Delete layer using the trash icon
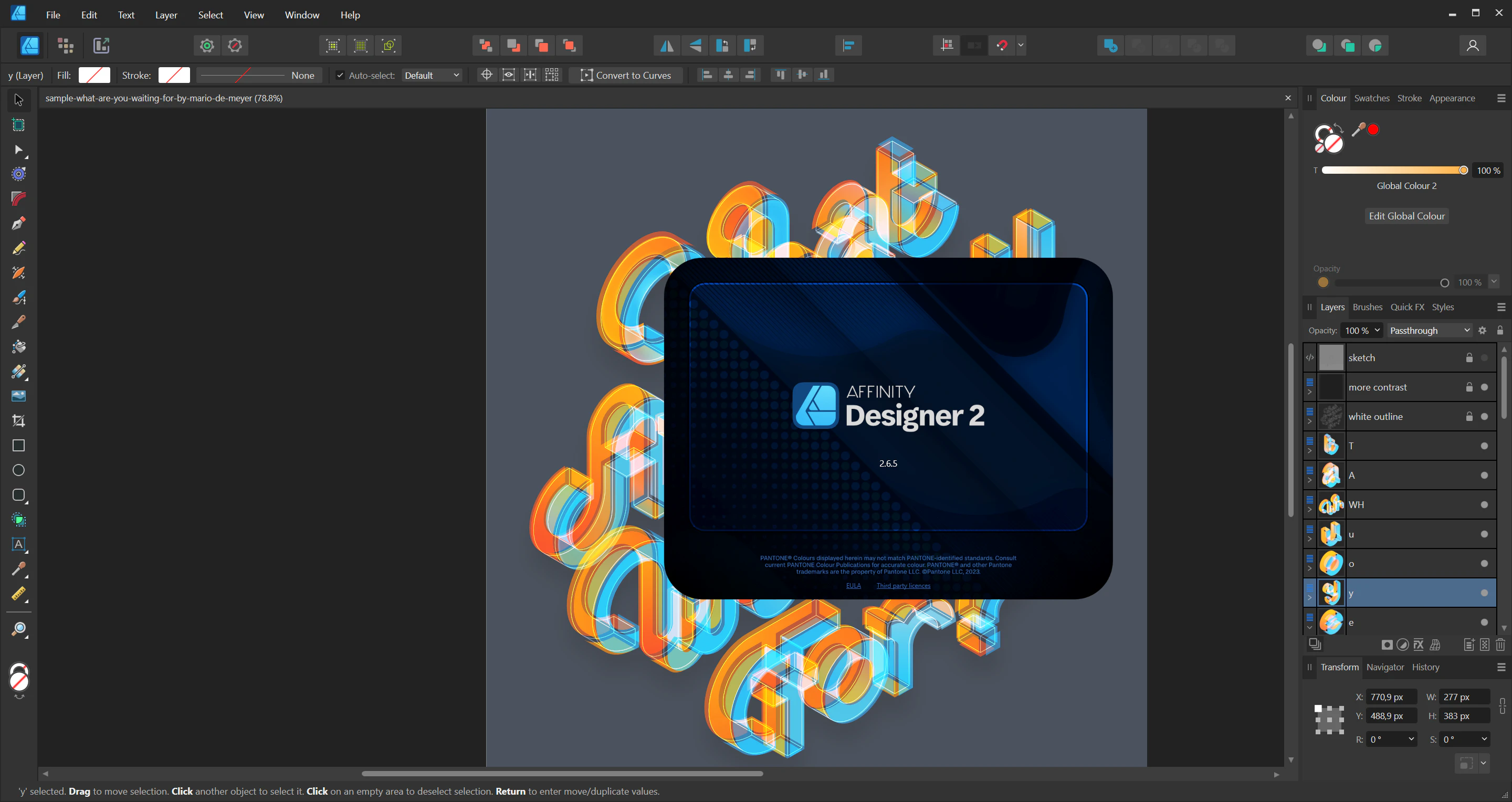The image size is (1512, 802). click(1500, 645)
